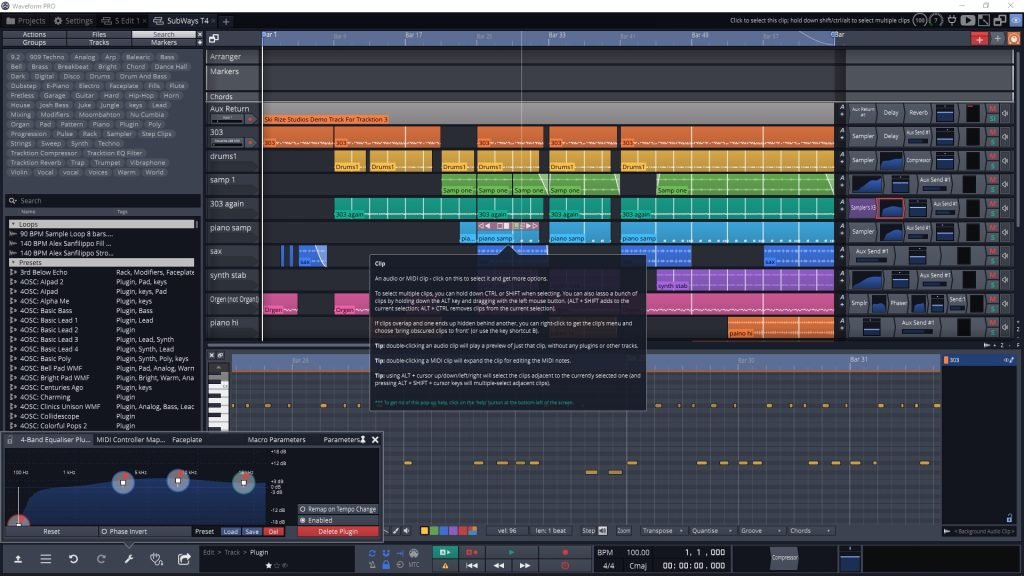Viewport: 1024px width, 576px height.
Task: Click the red Delete Plugin button
Action: (337, 531)
